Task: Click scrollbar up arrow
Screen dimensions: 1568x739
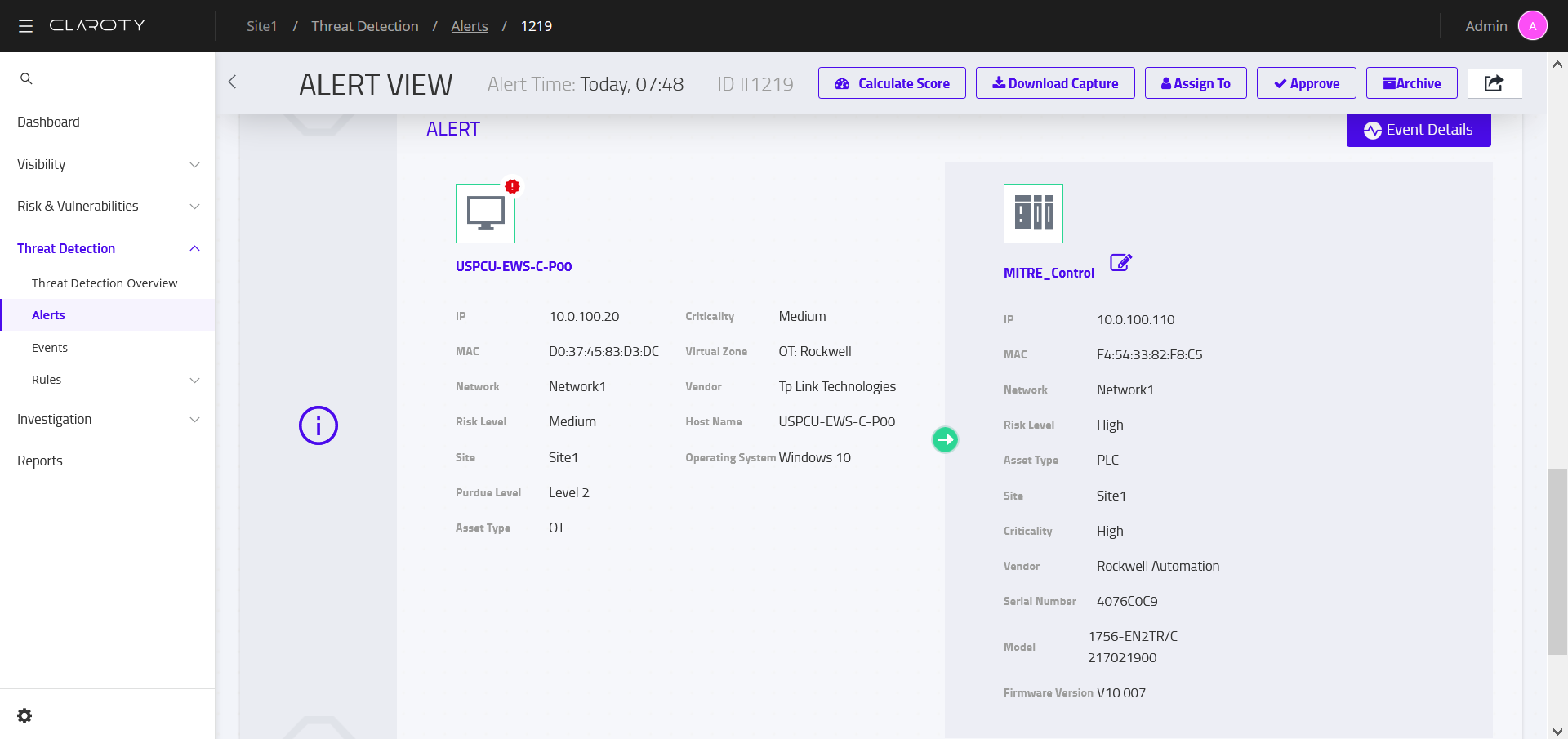Action: click(x=1557, y=64)
